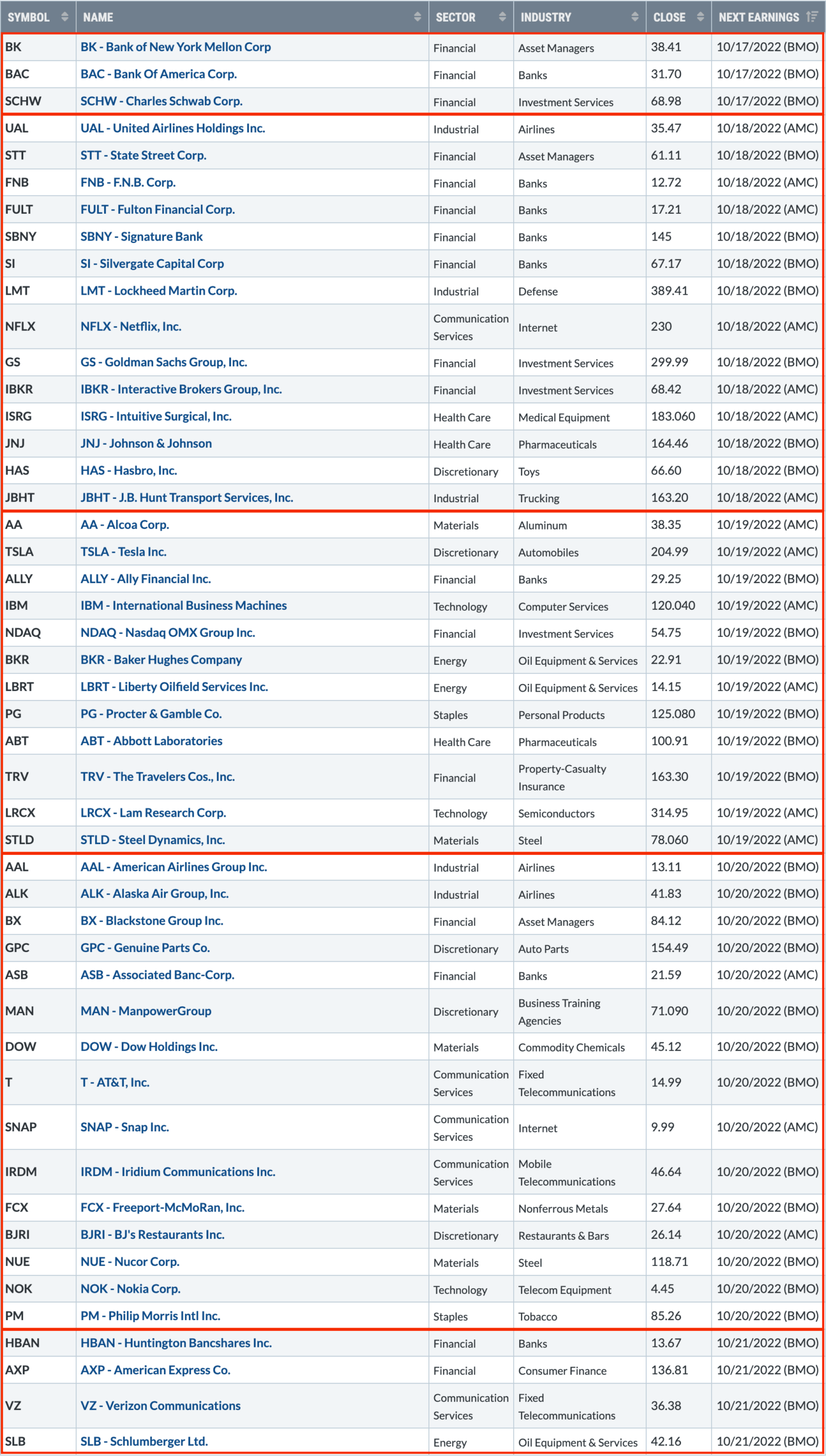Open GS - Goldman Sachs Group link

[x=164, y=362]
